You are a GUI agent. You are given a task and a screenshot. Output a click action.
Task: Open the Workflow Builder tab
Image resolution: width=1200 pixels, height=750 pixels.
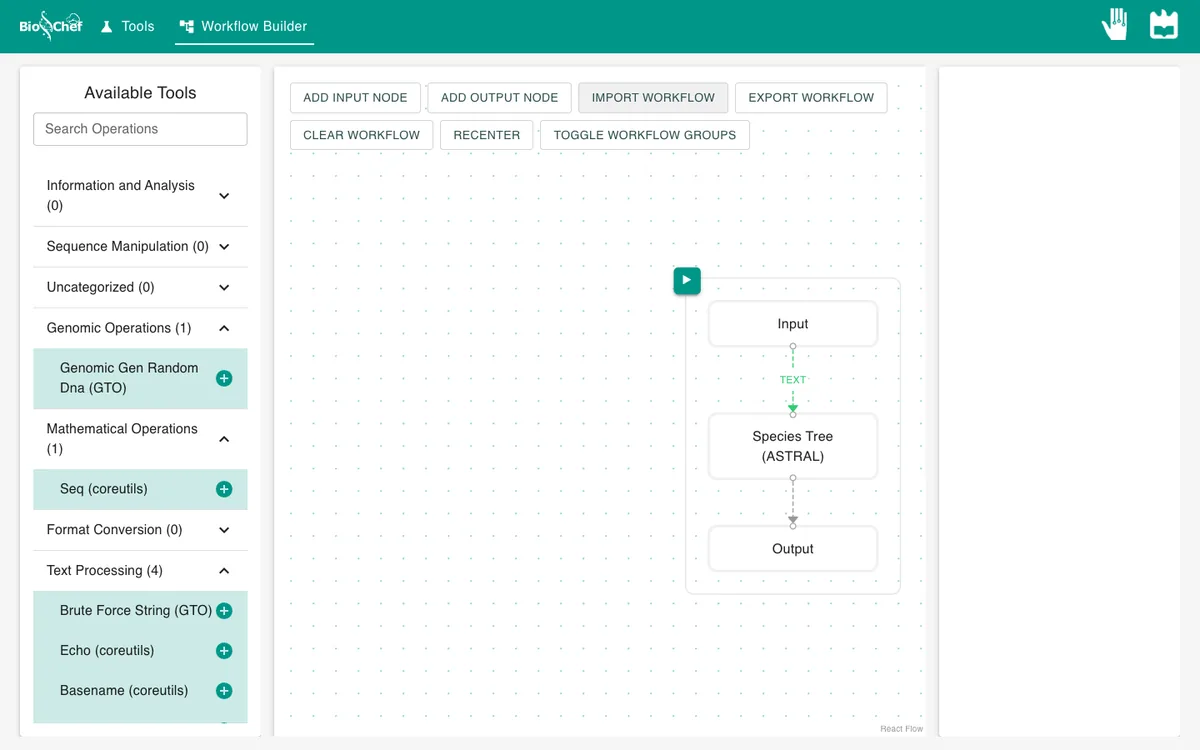coord(244,26)
